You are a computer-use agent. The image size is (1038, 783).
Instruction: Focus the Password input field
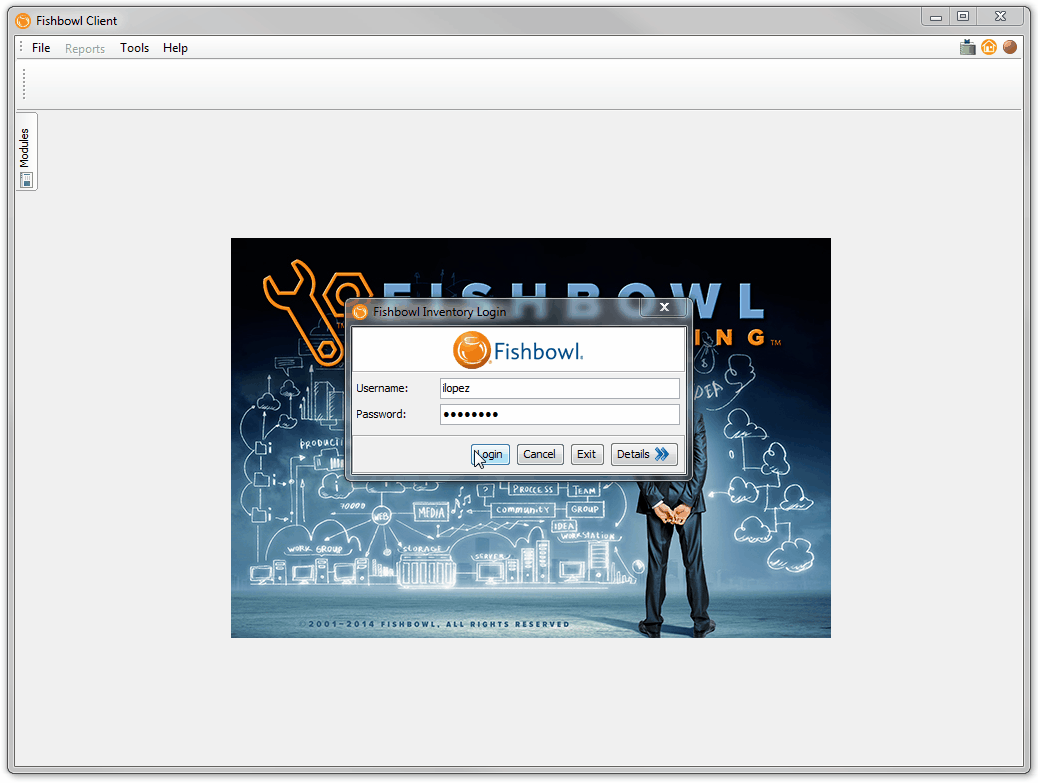[x=559, y=414]
